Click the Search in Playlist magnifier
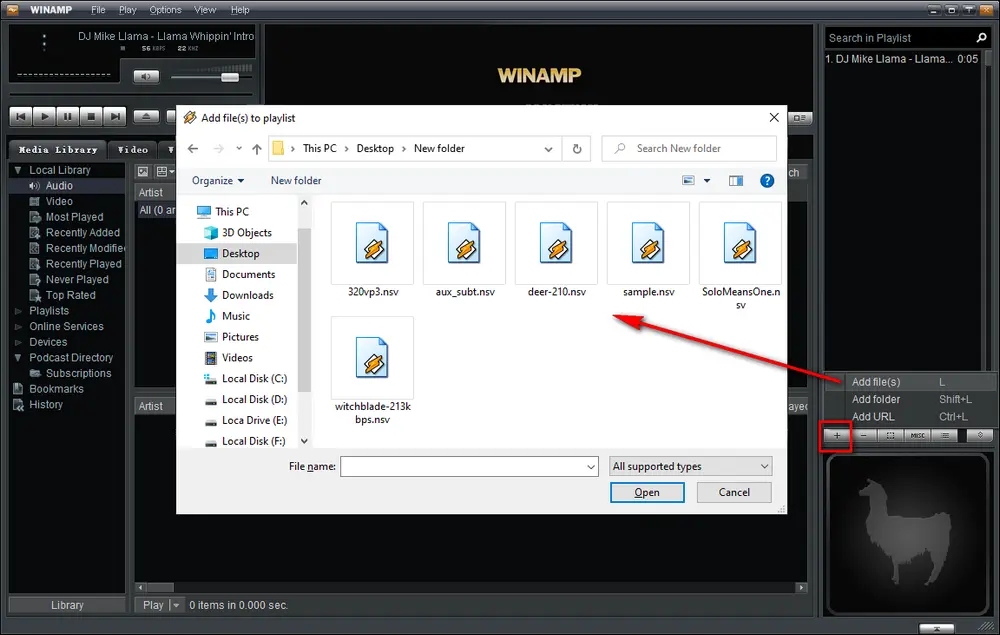Screen dimensions: 1000x635 [x=982, y=38]
